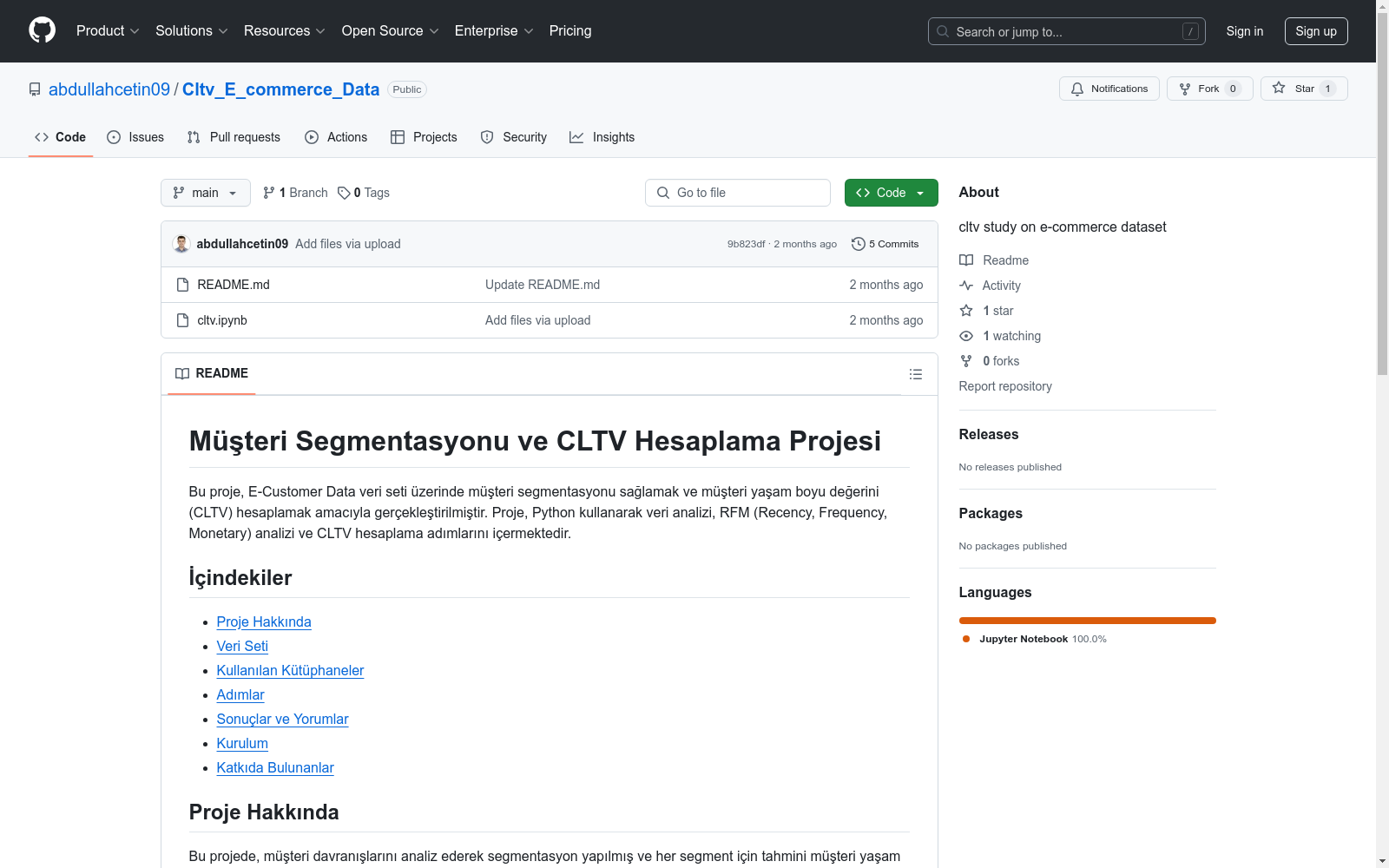Viewport: 1389px width, 868px height.
Task: Click the Fork button
Action: (1209, 89)
